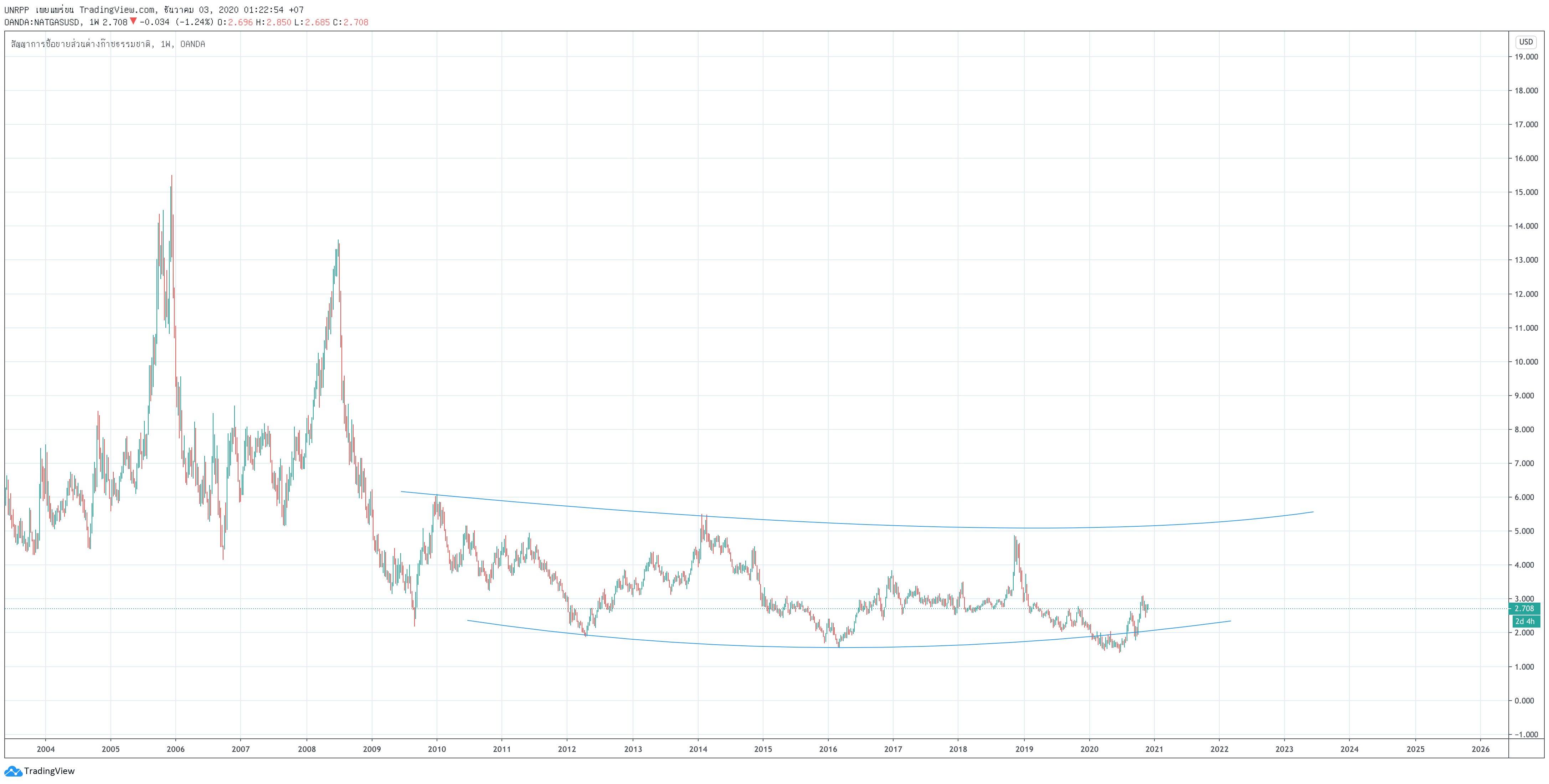Click the 2020 label on time axis
Image resolution: width=1549 pixels, height=784 pixels.
coord(1090,749)
